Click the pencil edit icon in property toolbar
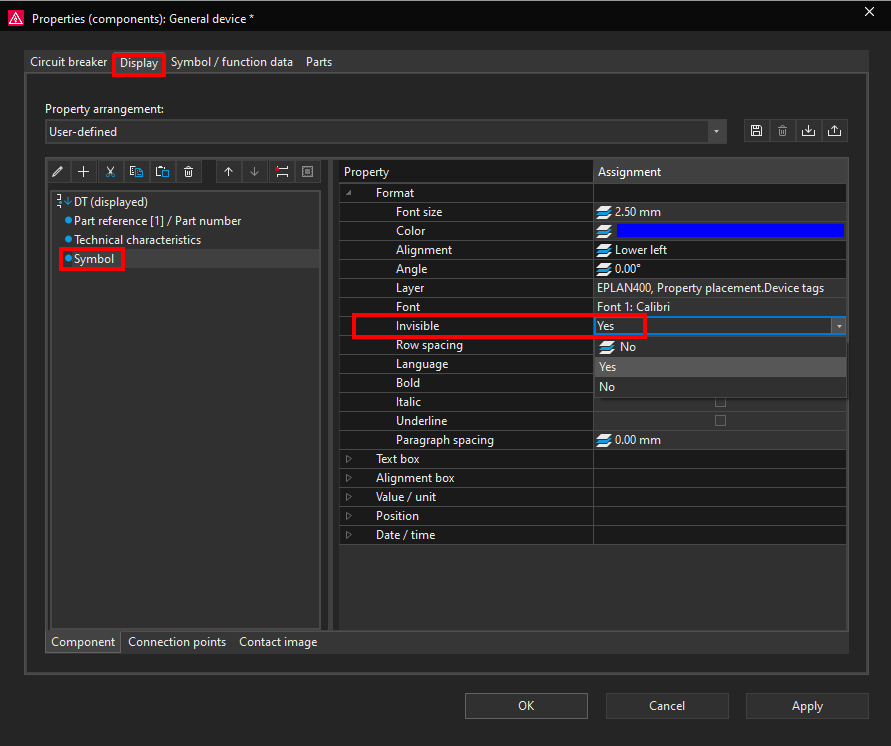The height and width of the screenshot is (746, 891). (x=57, y=172)
